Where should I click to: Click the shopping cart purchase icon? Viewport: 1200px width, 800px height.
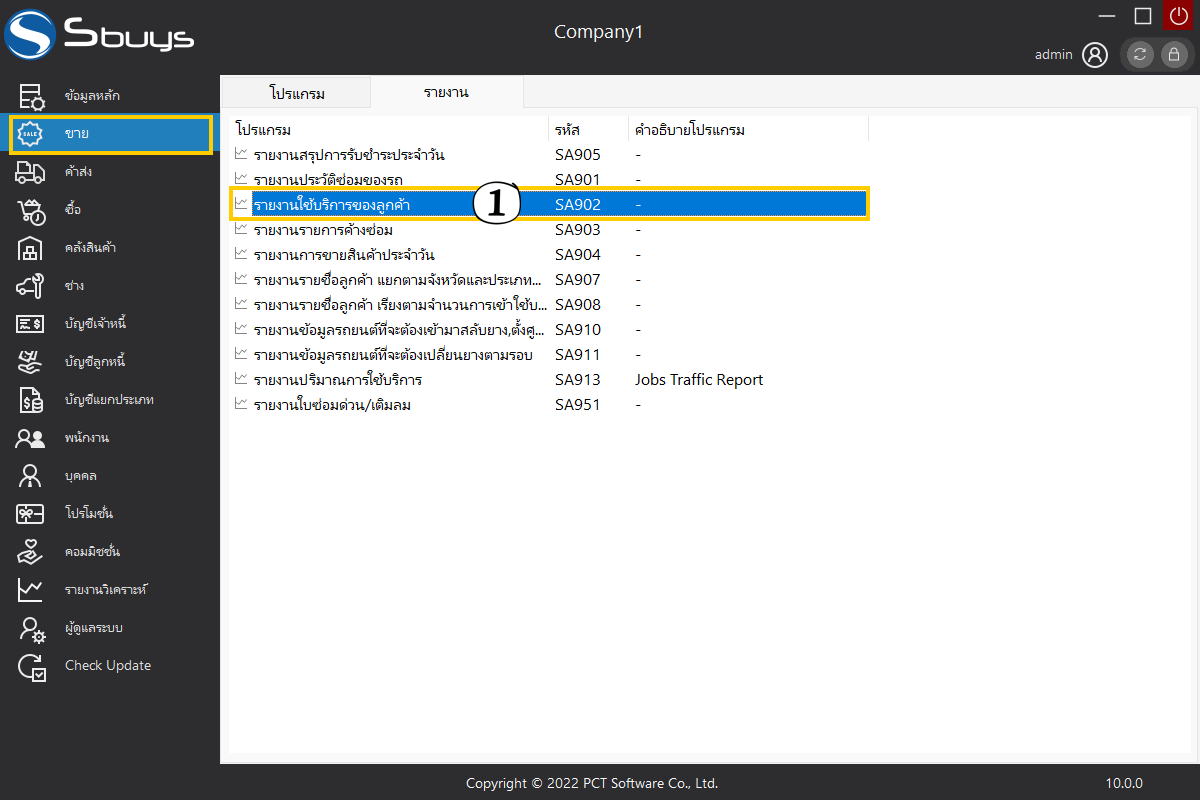click(x=30, y=210)
